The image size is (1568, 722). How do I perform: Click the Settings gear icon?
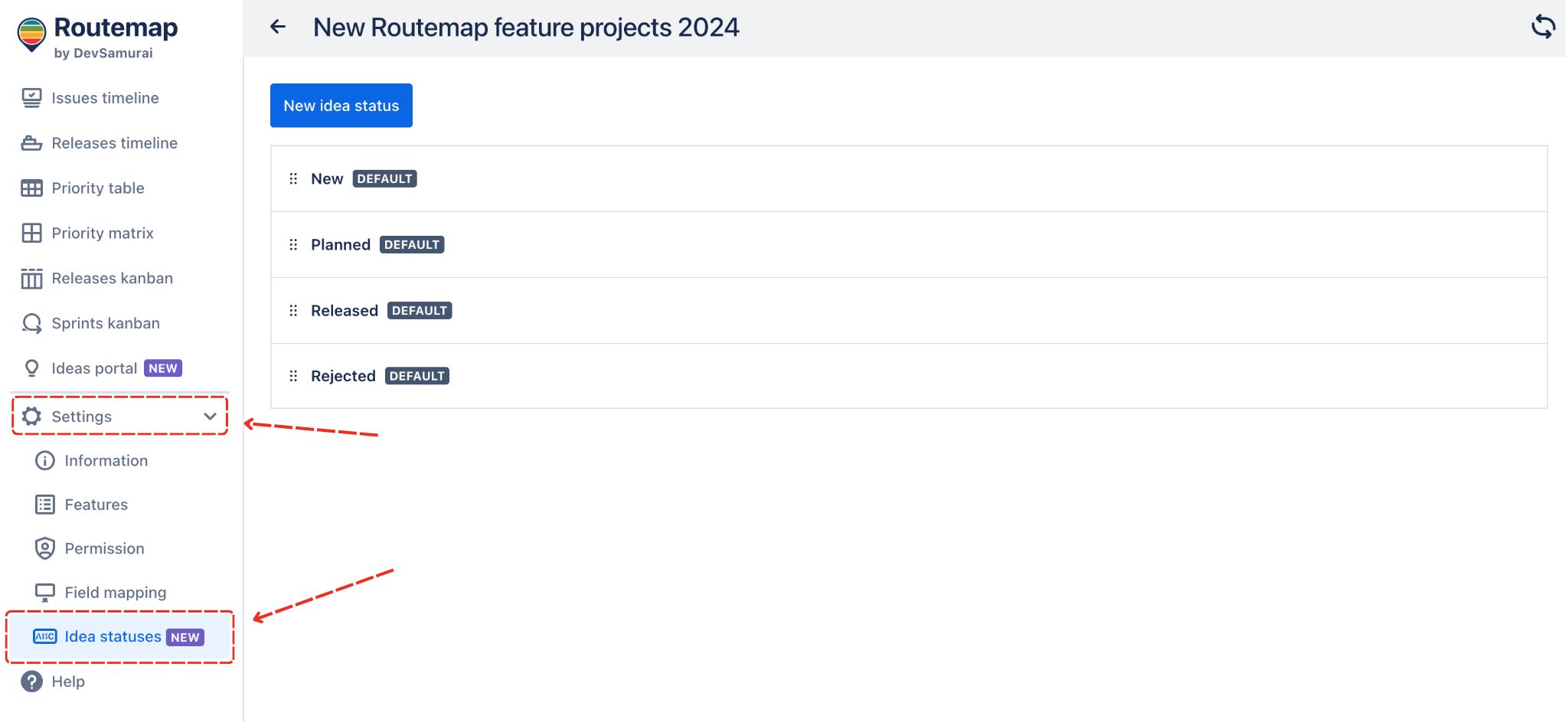point(31,416)
